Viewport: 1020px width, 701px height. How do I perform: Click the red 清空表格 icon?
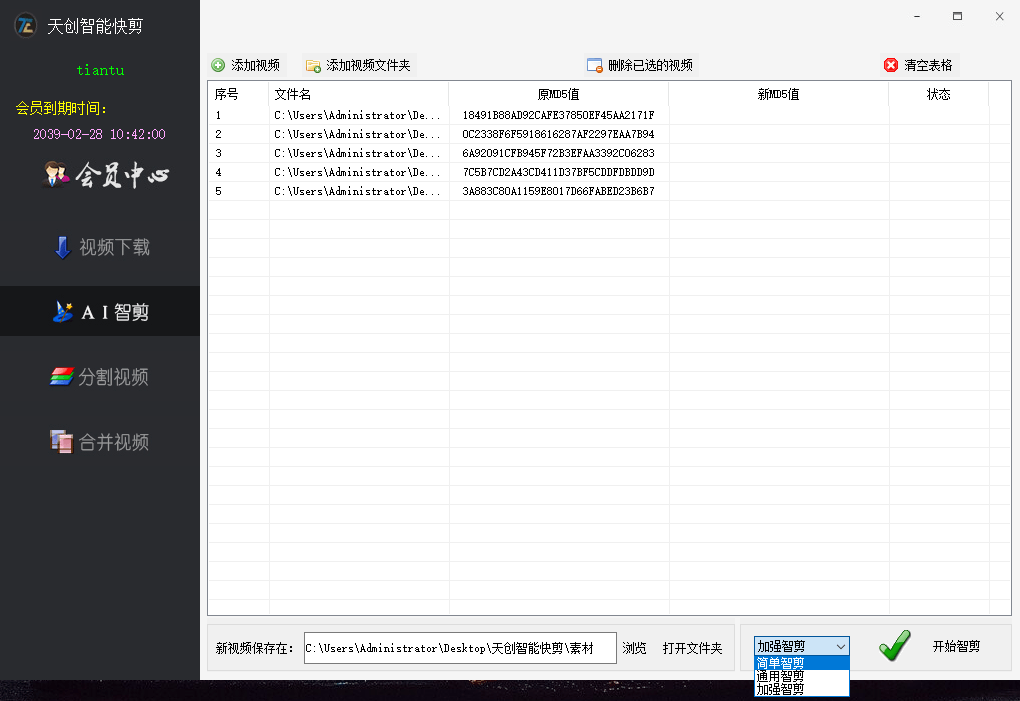891,65
